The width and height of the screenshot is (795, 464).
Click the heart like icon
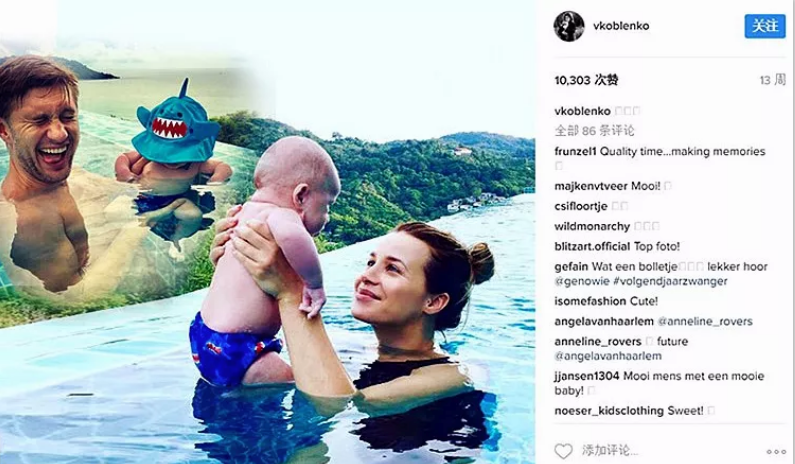point(563,451)
